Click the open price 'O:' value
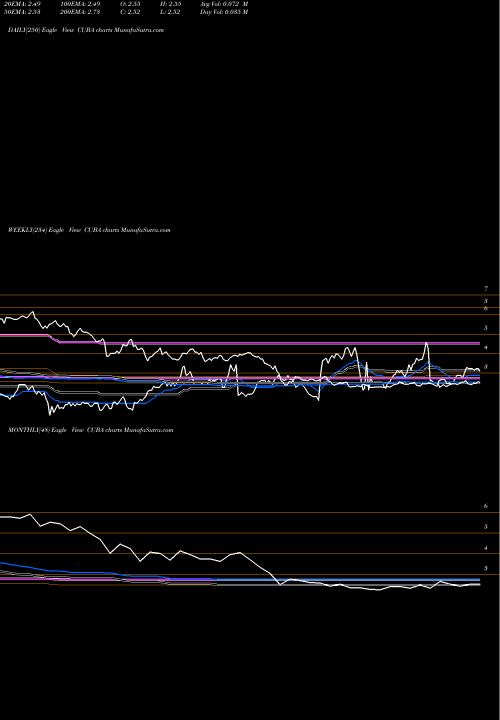The image size is (500, 720). pos(130,4)
